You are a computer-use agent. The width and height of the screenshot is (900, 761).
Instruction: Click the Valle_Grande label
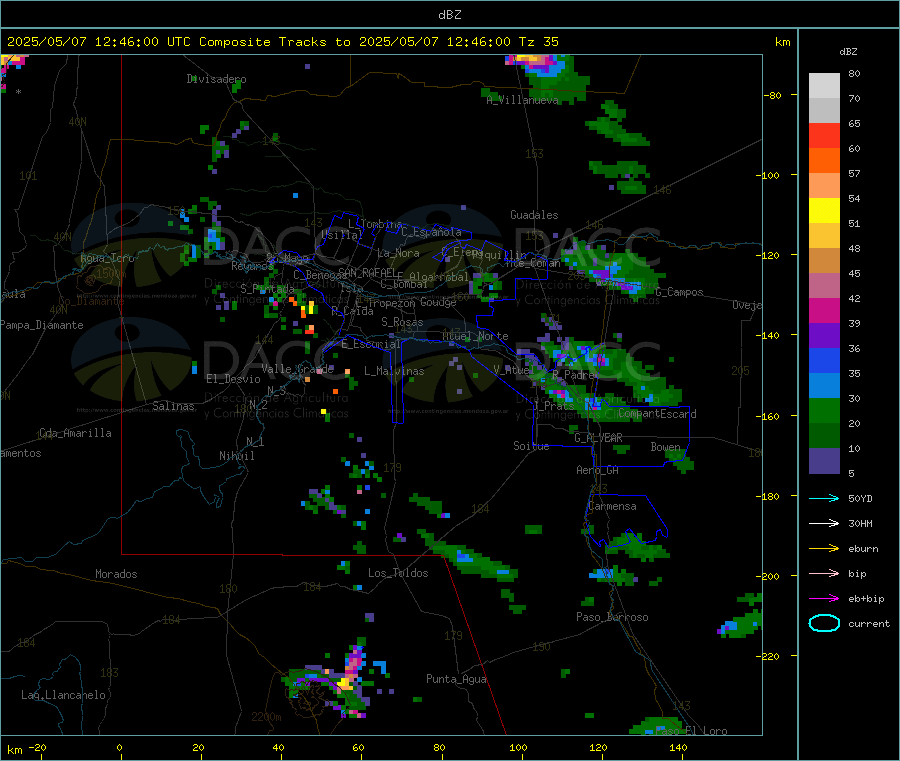coord(297,369)
